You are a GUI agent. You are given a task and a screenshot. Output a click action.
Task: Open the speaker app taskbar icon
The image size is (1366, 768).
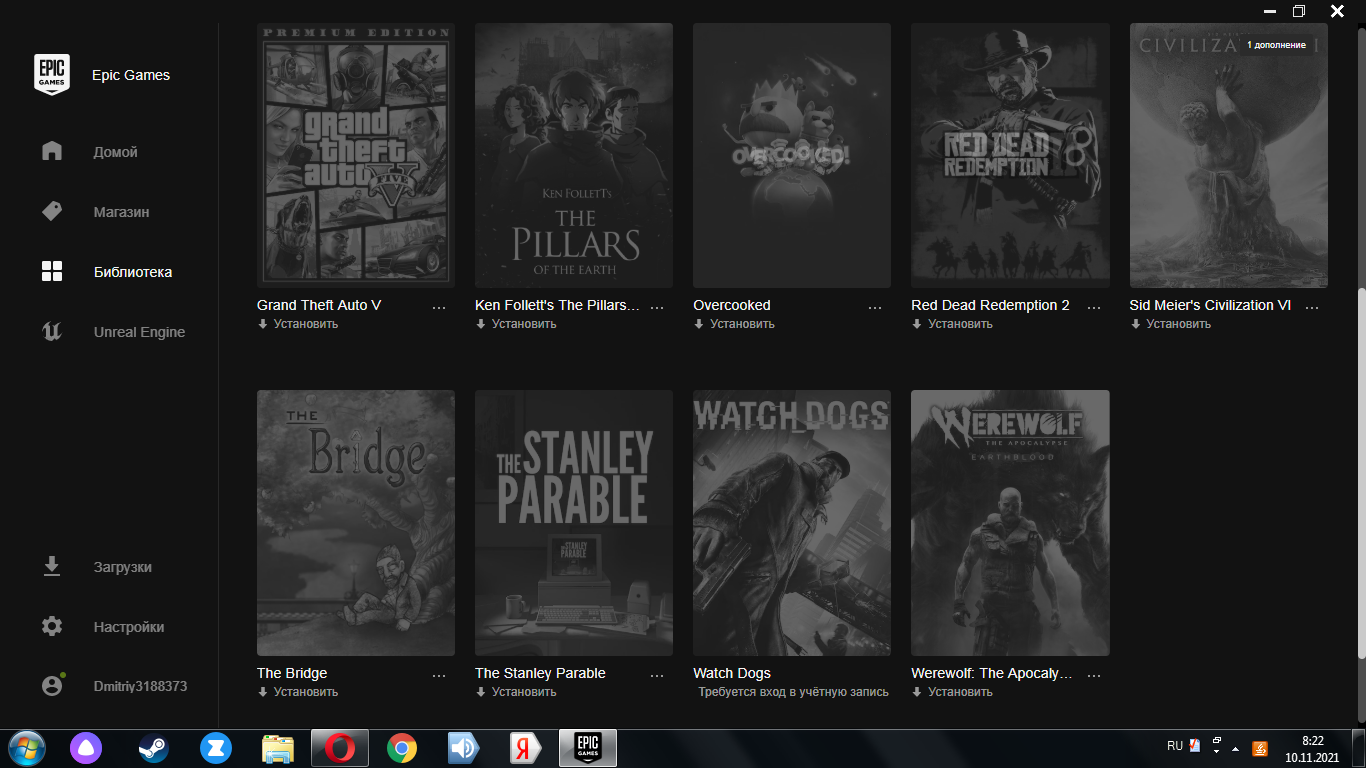464,748
